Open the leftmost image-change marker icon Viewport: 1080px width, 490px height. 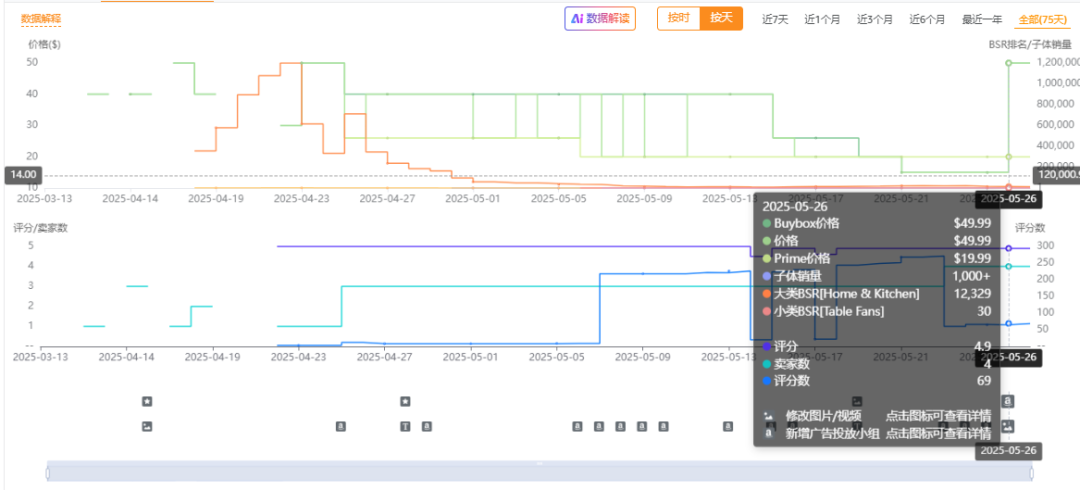[x=147, y=427]
